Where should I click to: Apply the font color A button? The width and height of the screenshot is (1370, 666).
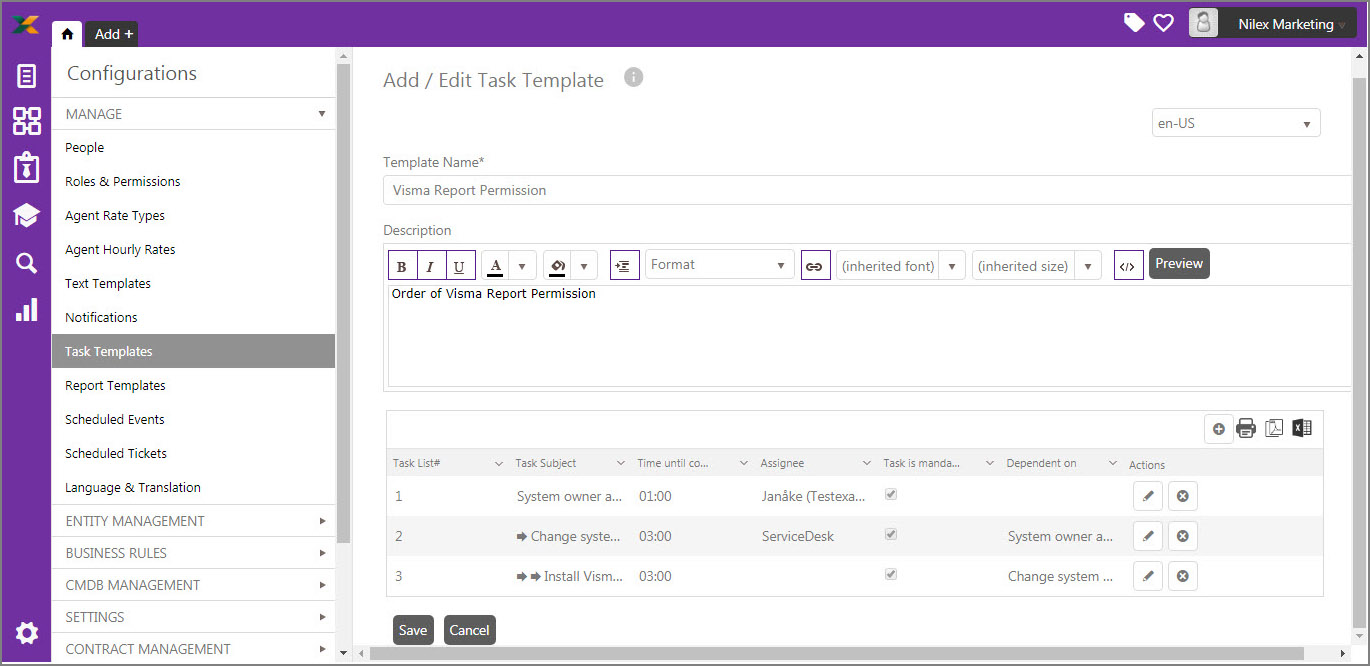(x=495, y=266)
